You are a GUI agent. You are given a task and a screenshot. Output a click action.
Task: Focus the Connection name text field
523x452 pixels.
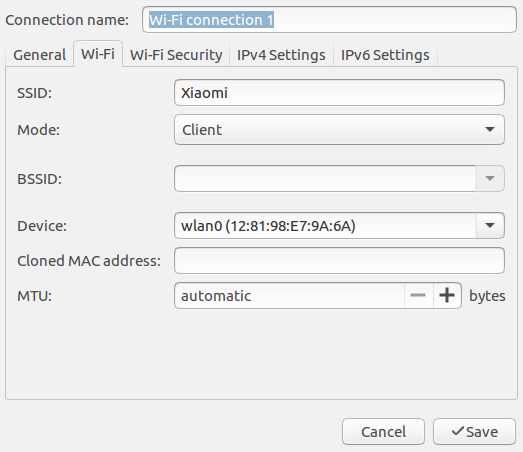(330, 20)
